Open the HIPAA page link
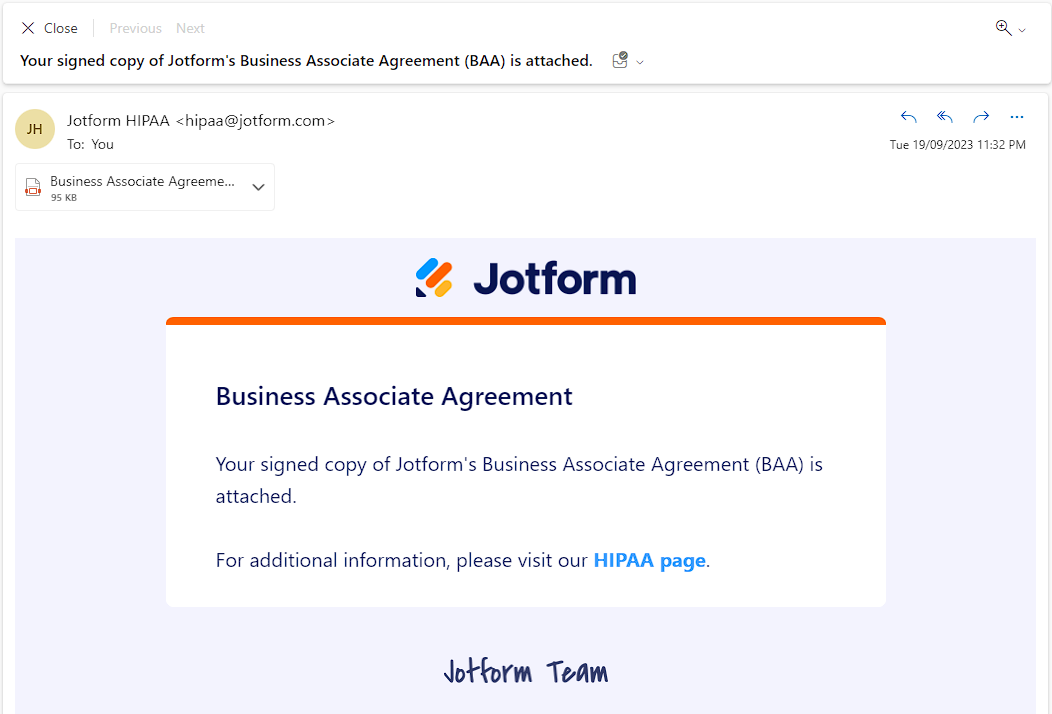 [649, 560]
